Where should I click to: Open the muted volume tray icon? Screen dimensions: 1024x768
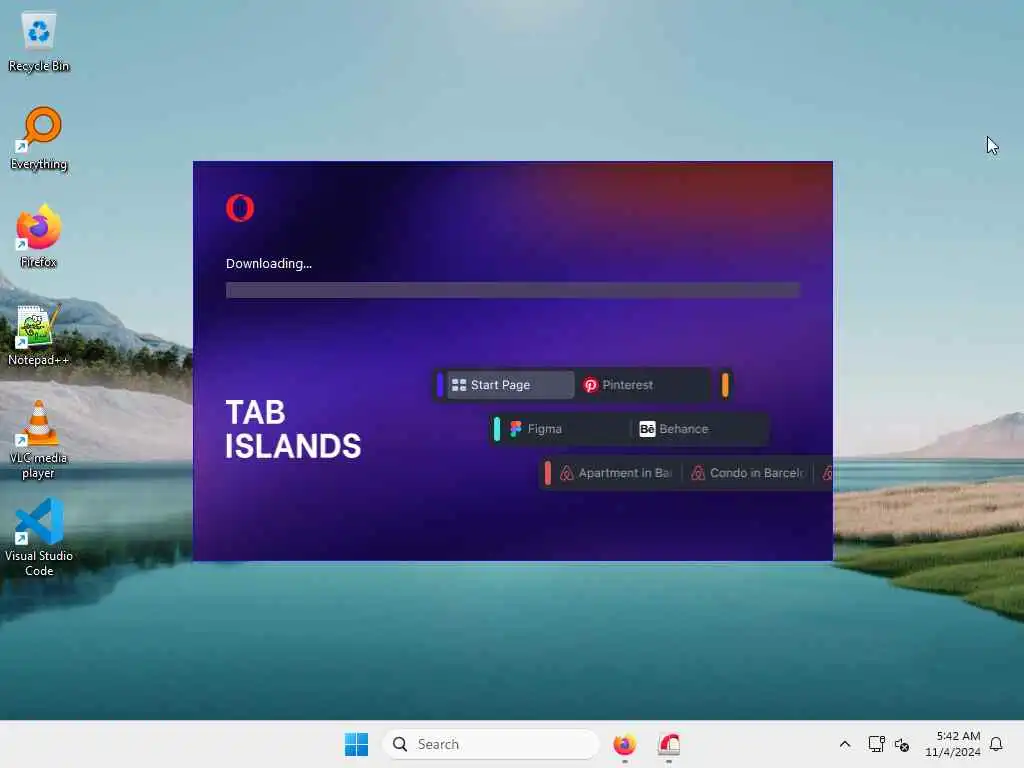902,744
